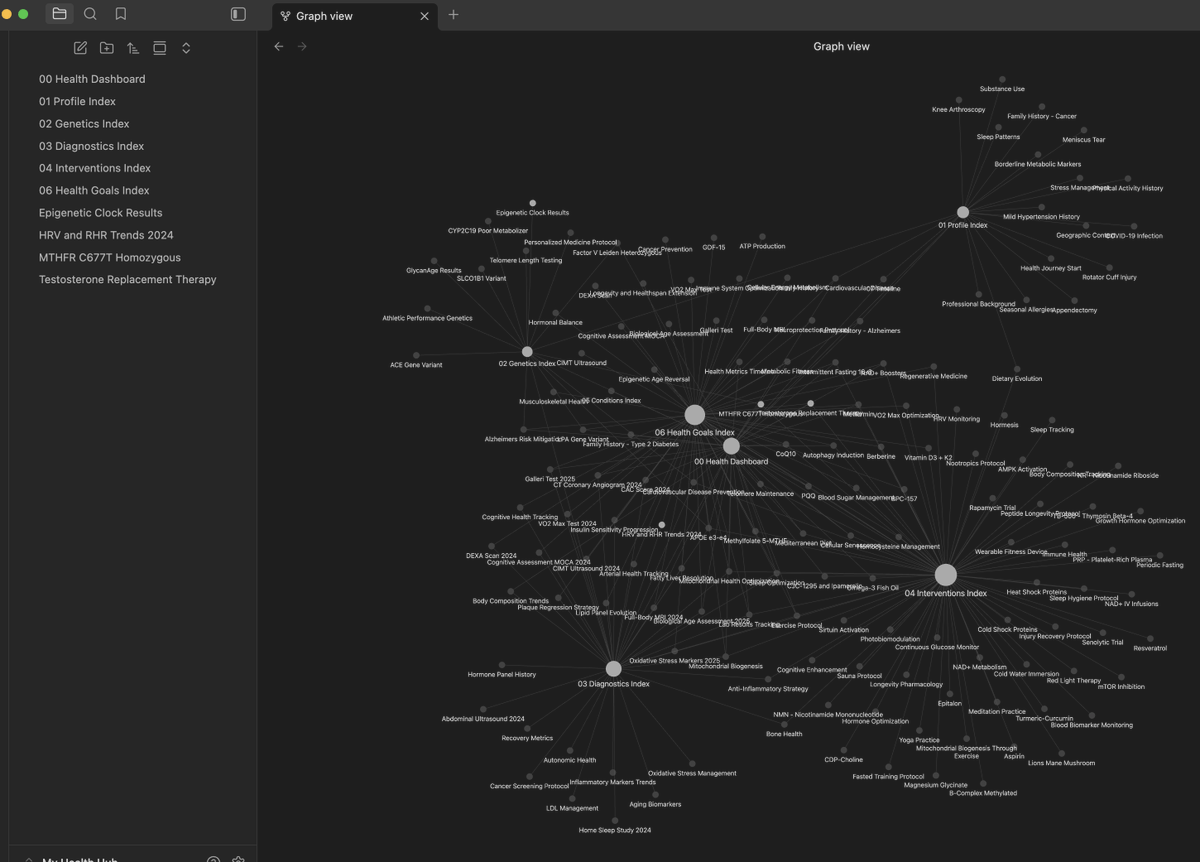Click the COVID-19 Infection graph node
Image resolution: width=1200 pixels, height=862 pixels.
(x=1134, y=226)
